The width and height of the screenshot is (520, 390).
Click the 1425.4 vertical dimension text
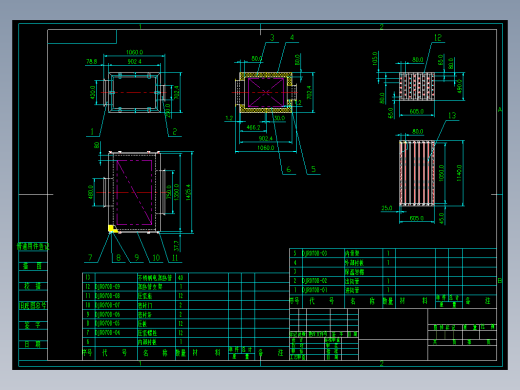click(x=188, y=192)
